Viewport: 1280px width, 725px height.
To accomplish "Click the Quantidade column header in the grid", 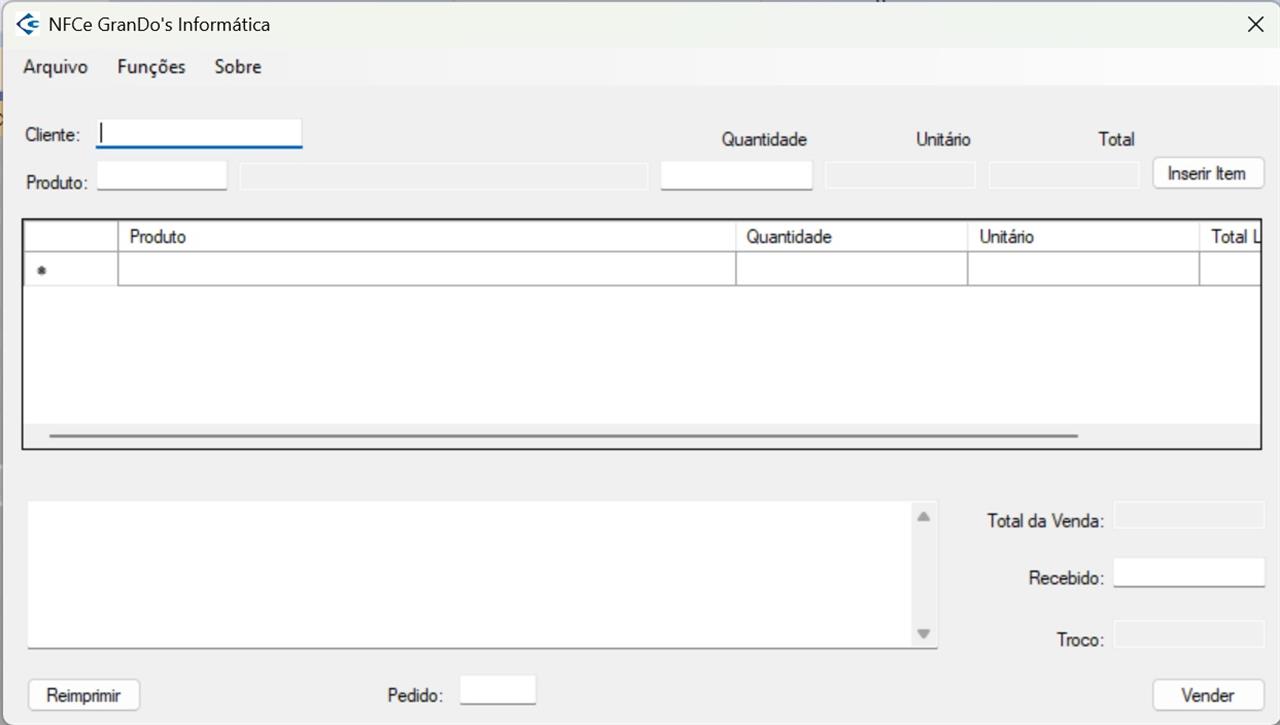I will (851, 237).
